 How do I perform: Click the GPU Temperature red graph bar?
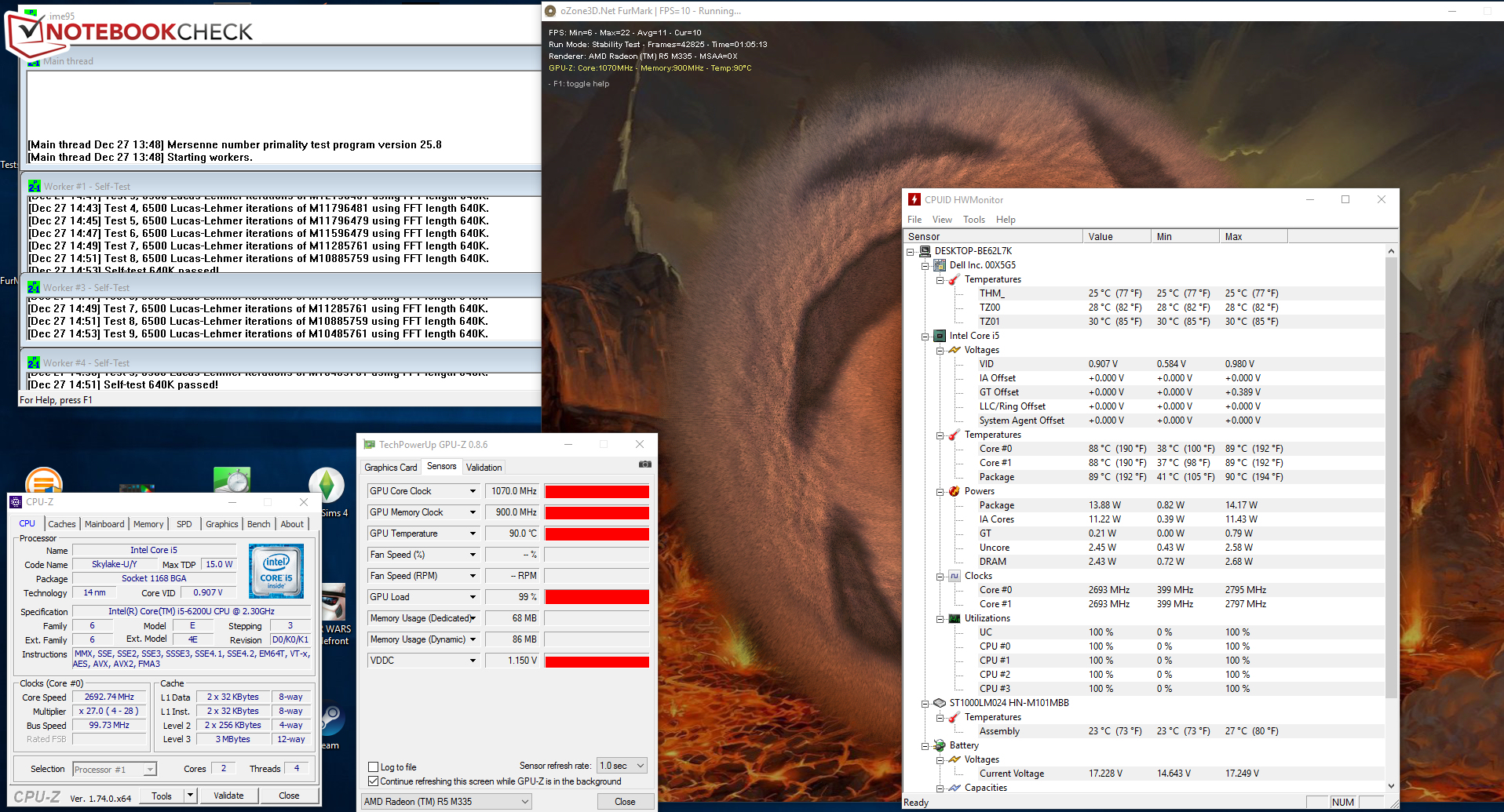point(597,533)
